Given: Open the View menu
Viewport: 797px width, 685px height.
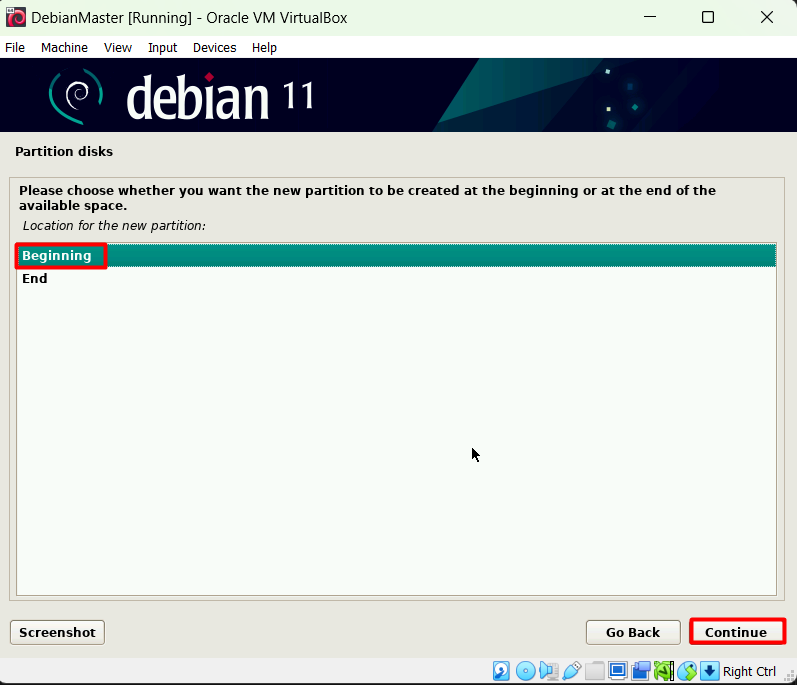Looking at the screenshot, I should tap(117, 48).
